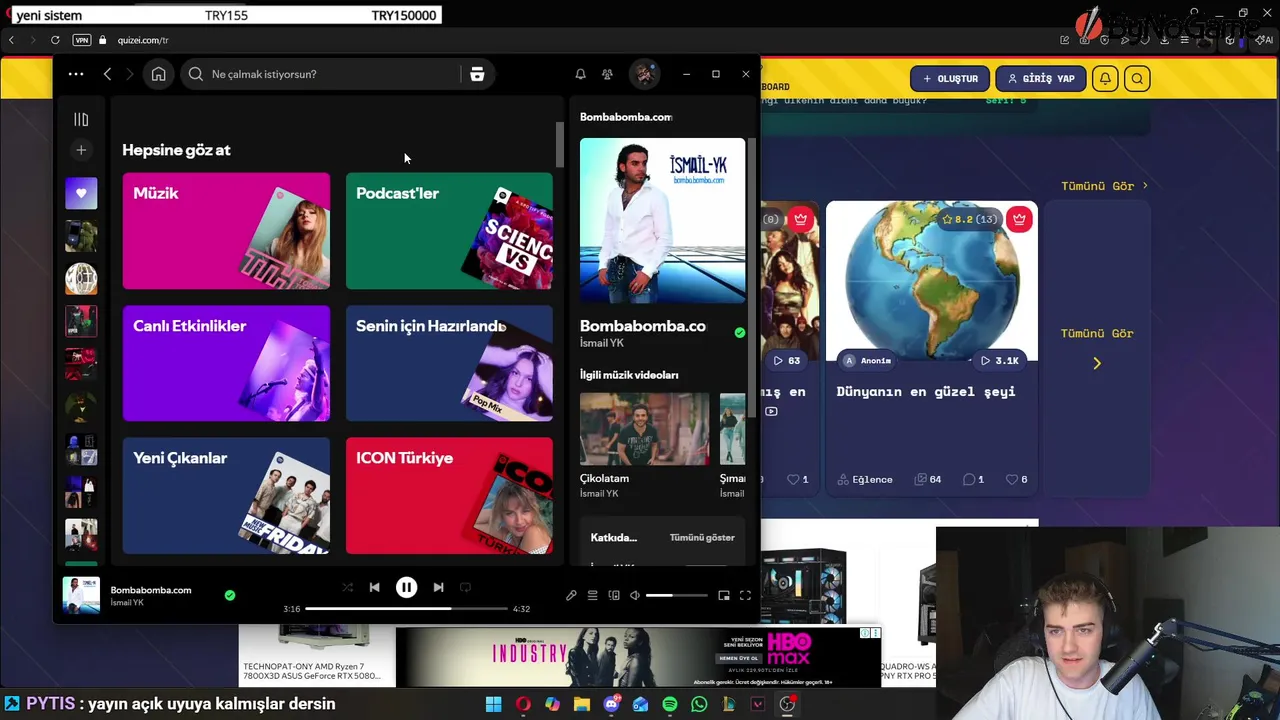Click the Eğlence category tag
1280x720 pixels.
[865, 480]
